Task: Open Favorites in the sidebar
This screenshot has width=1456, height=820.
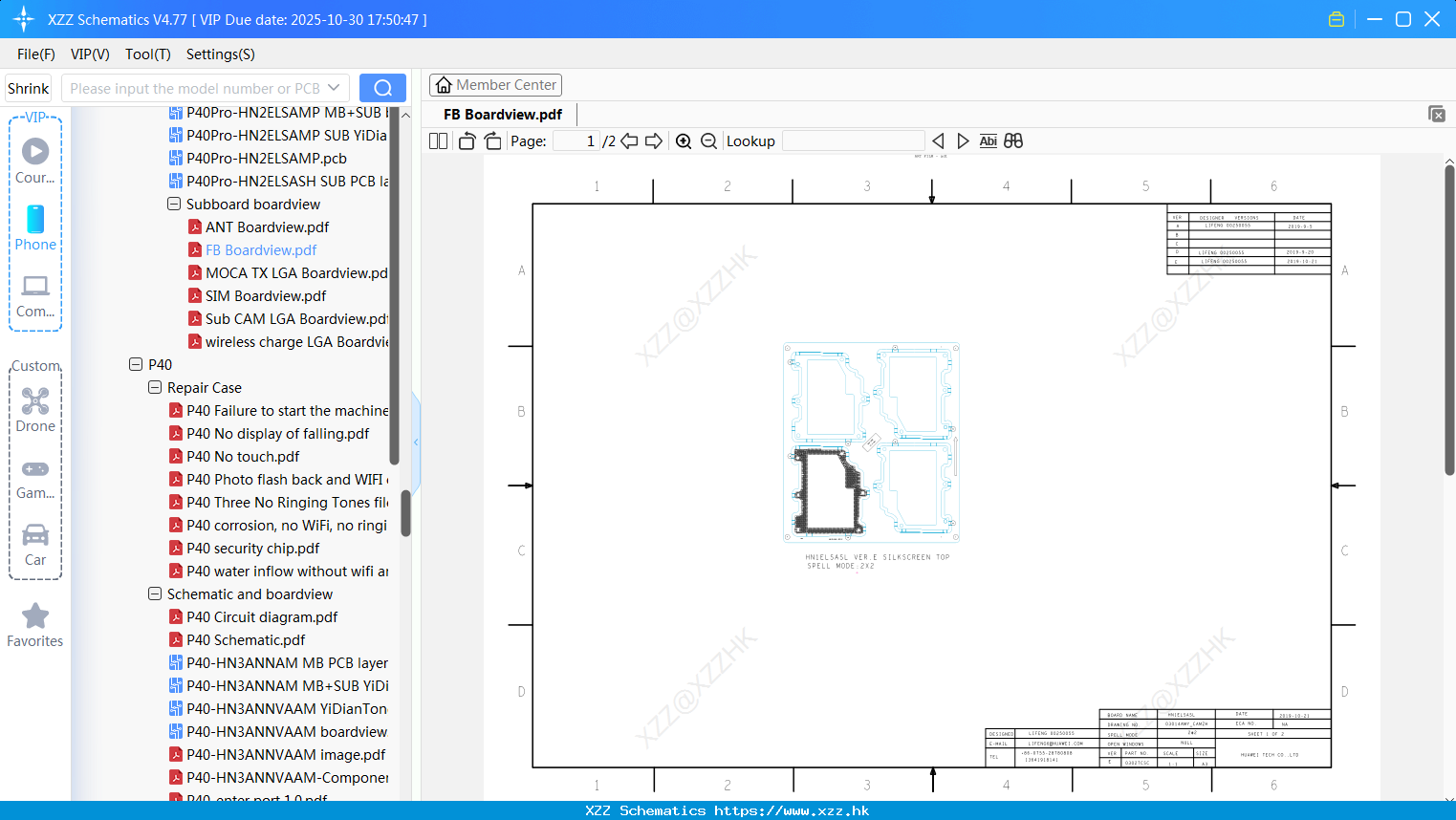Action: [x=35, y=626]
